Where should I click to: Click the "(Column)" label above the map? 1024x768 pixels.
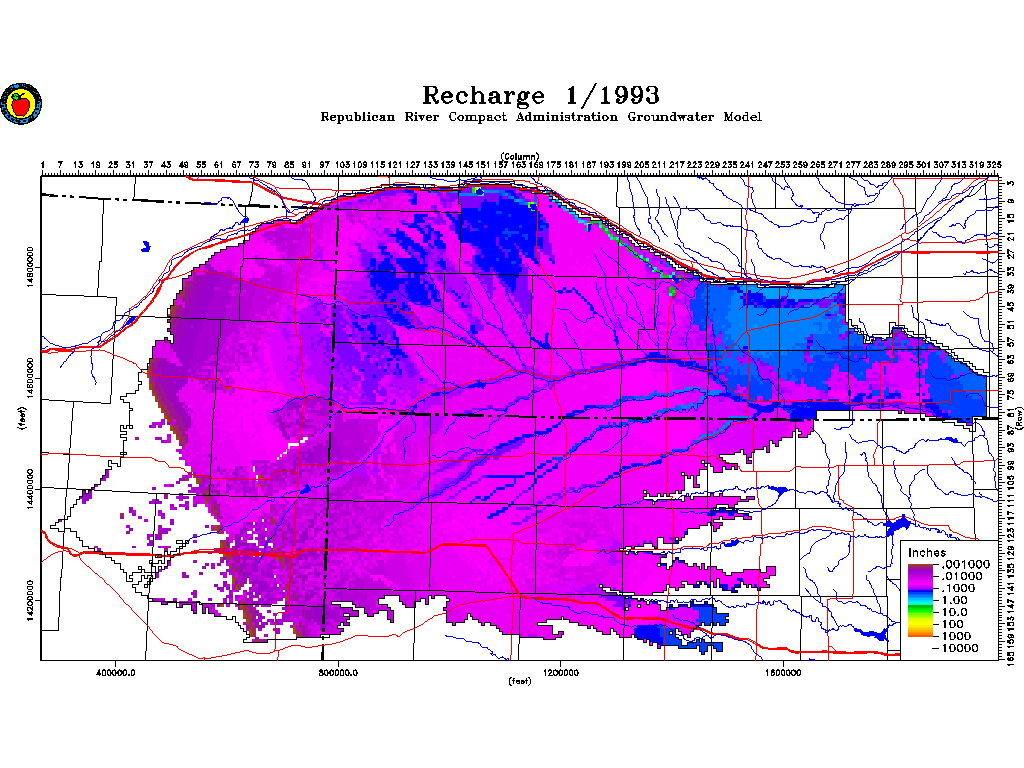click(520, 156)
